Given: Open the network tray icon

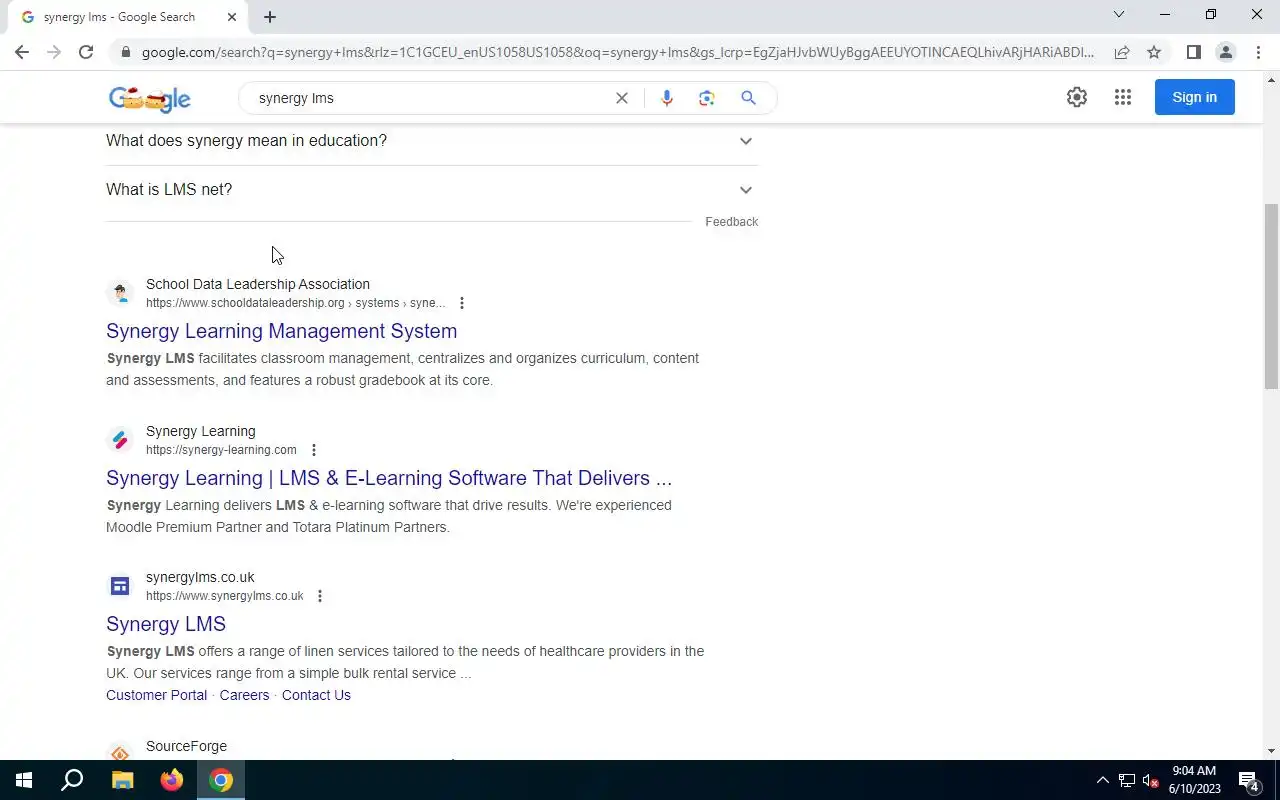Looking at the screenshot, I should coord(1126,780).
